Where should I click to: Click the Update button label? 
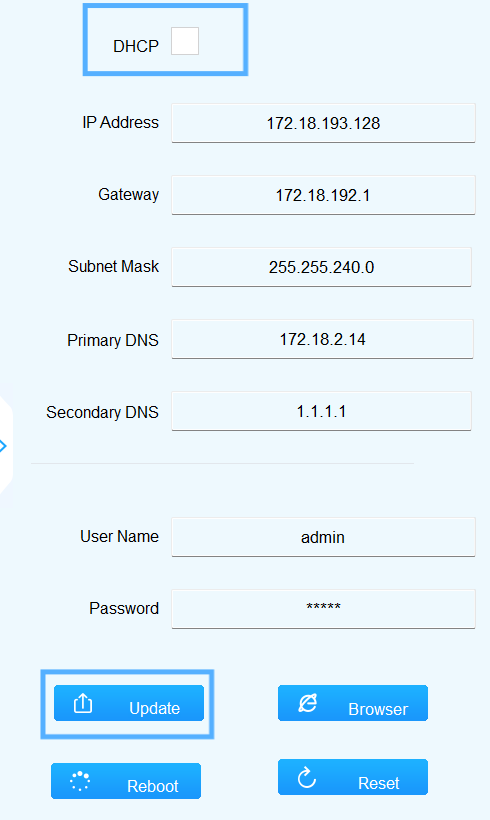[154, 708]
